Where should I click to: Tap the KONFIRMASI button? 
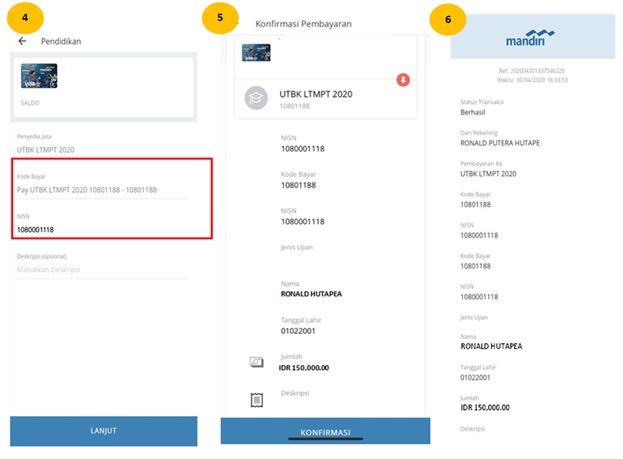[325, 432]
